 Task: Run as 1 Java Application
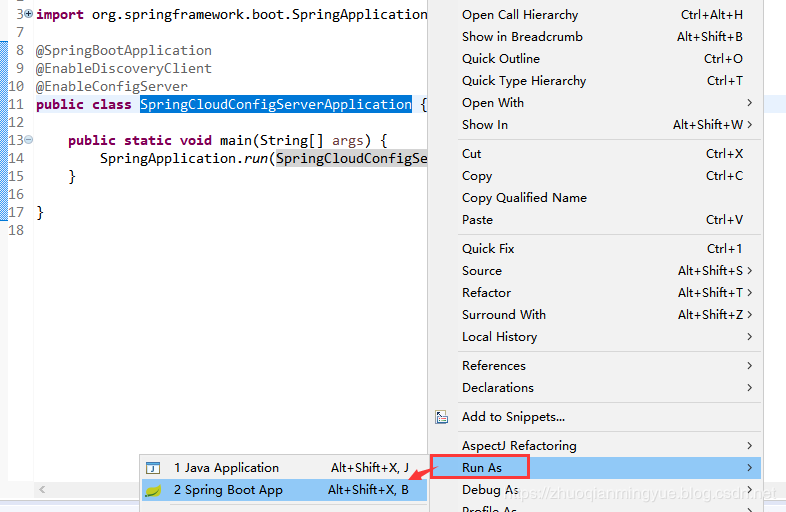(284, 468)
